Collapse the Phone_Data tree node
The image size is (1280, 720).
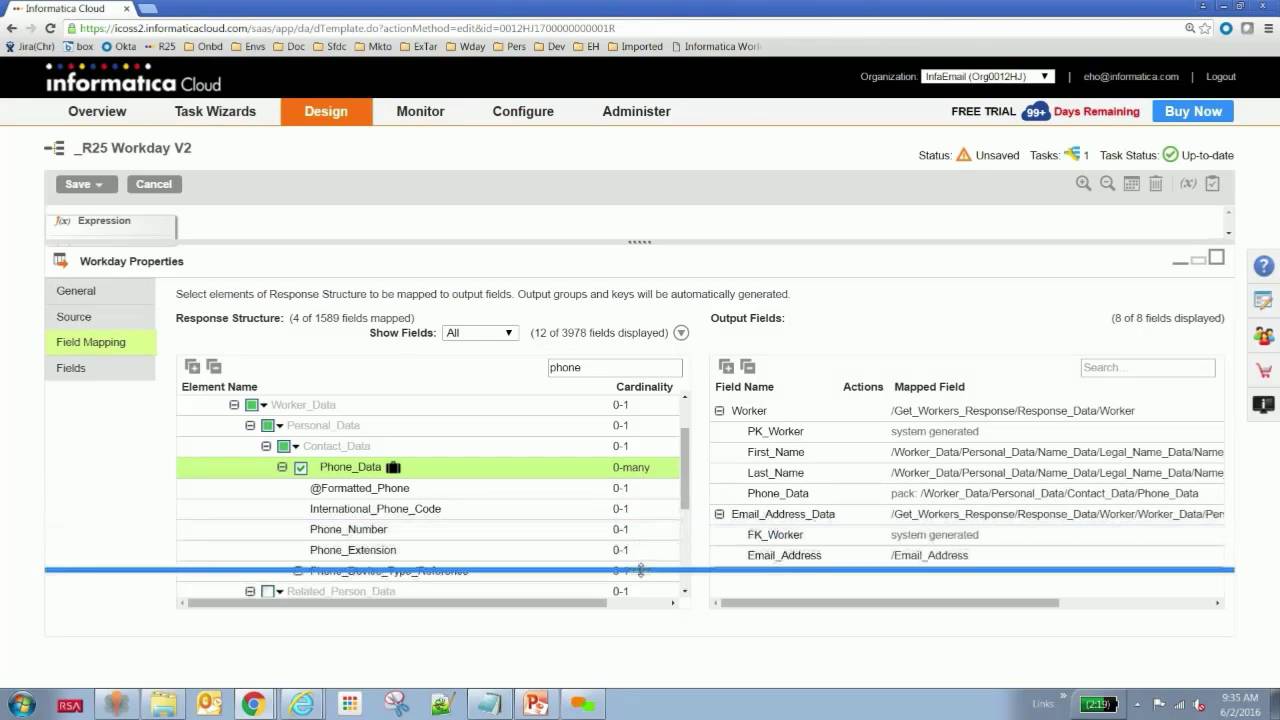click(x=282, y=467)
